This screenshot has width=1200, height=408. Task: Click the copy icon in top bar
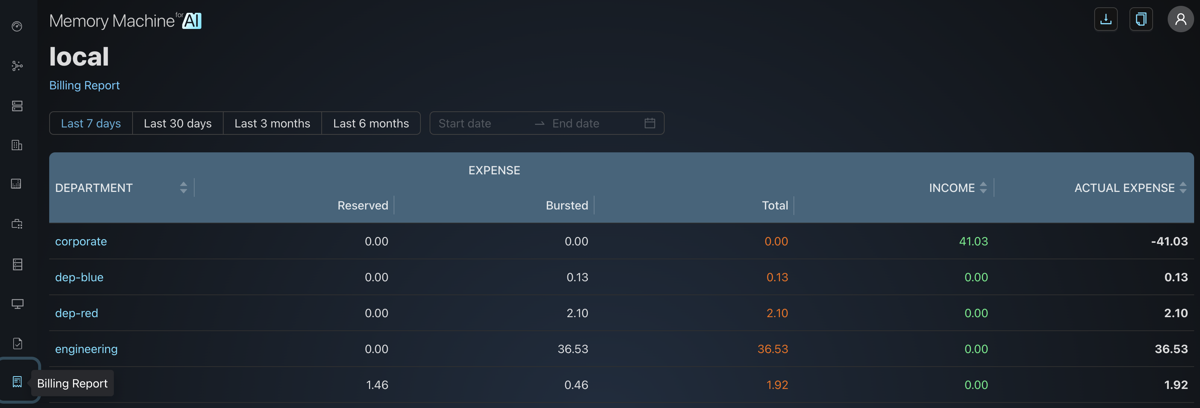1141,19
